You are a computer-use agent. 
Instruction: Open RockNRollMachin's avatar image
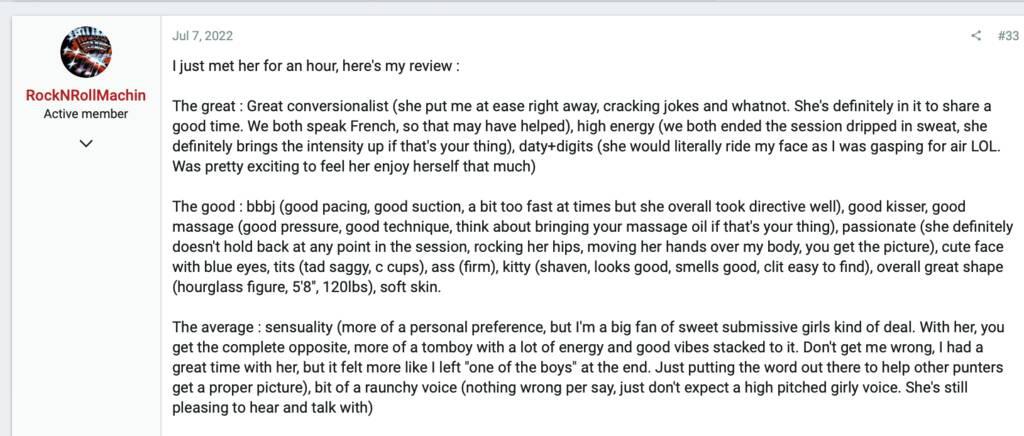(86, 52)
